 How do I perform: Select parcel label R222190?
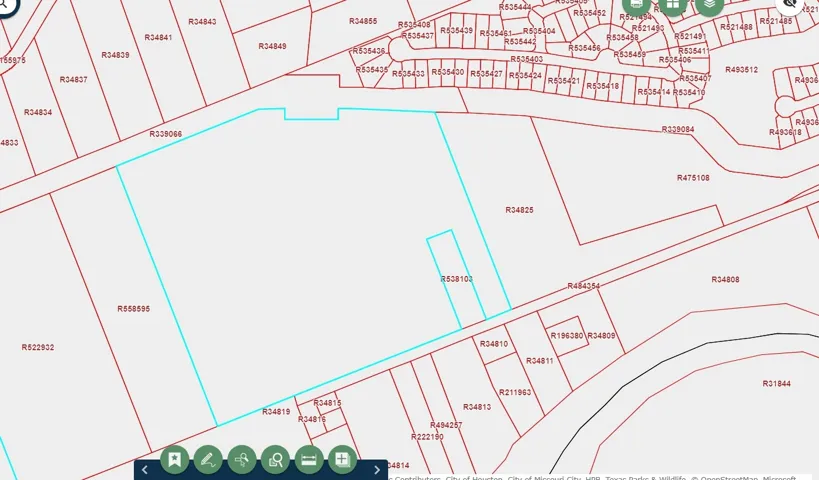tap(427, 437)
